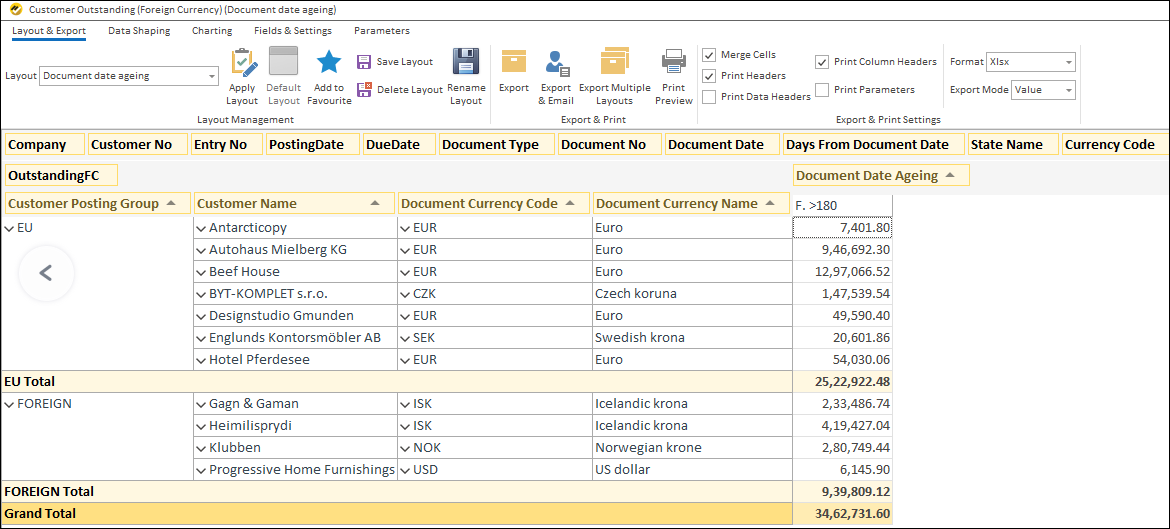Enable the Print Parameters checkbox
1170x529 pixels.
pos(822,90)
